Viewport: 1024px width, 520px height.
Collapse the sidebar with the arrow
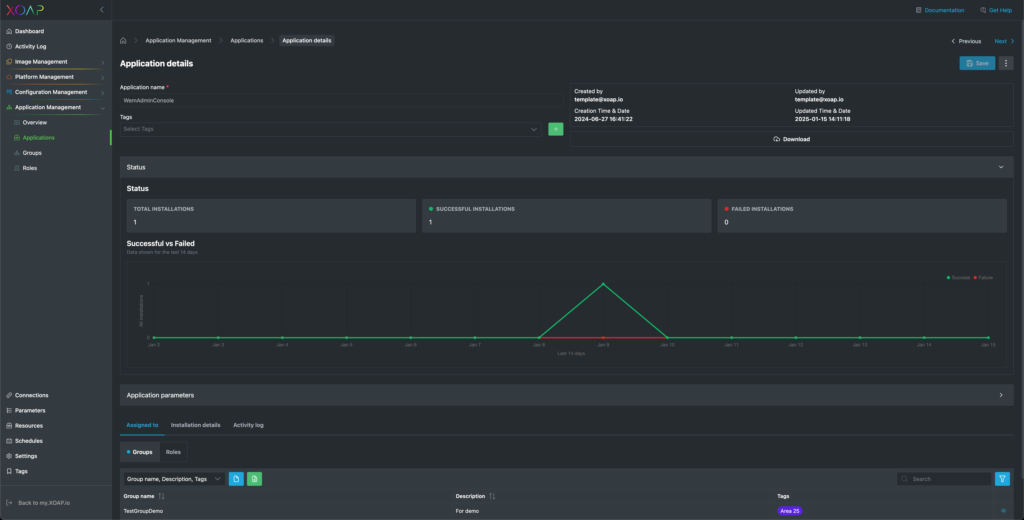click(x=102, y=10)
